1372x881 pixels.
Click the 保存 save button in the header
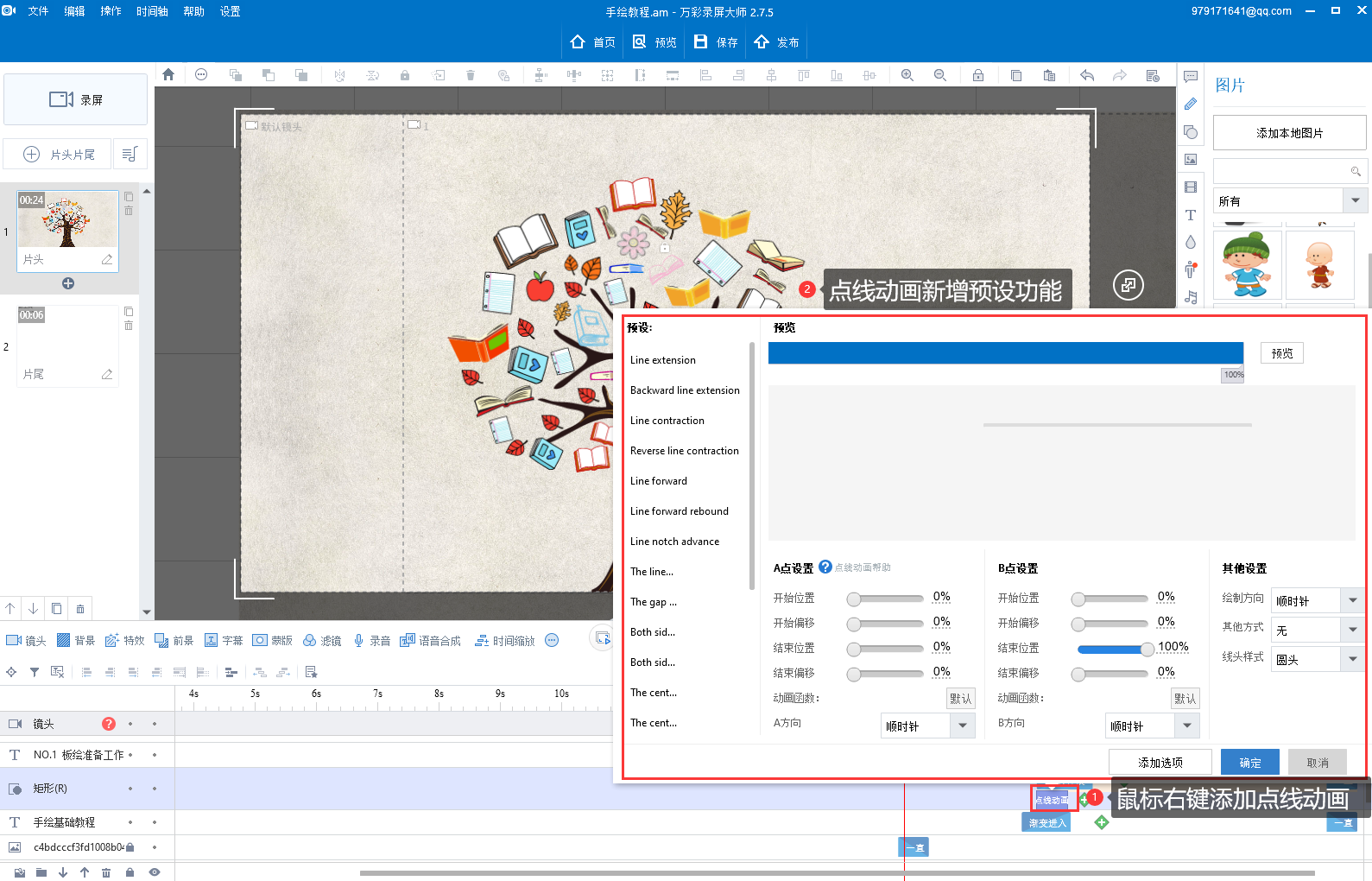pos(717,41)
